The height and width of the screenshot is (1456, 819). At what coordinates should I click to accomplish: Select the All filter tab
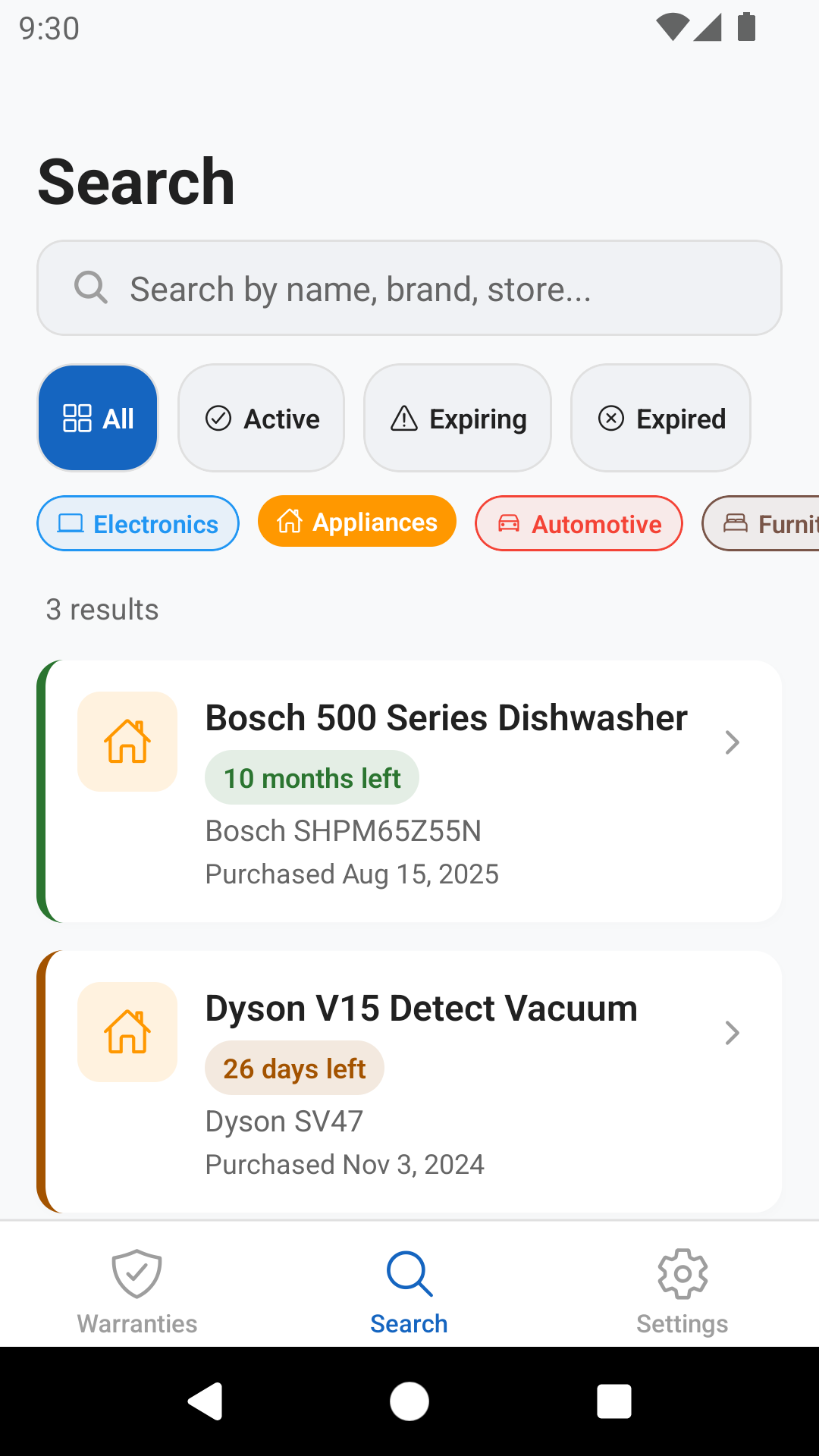pyautogui.click(x=98, y=418)
